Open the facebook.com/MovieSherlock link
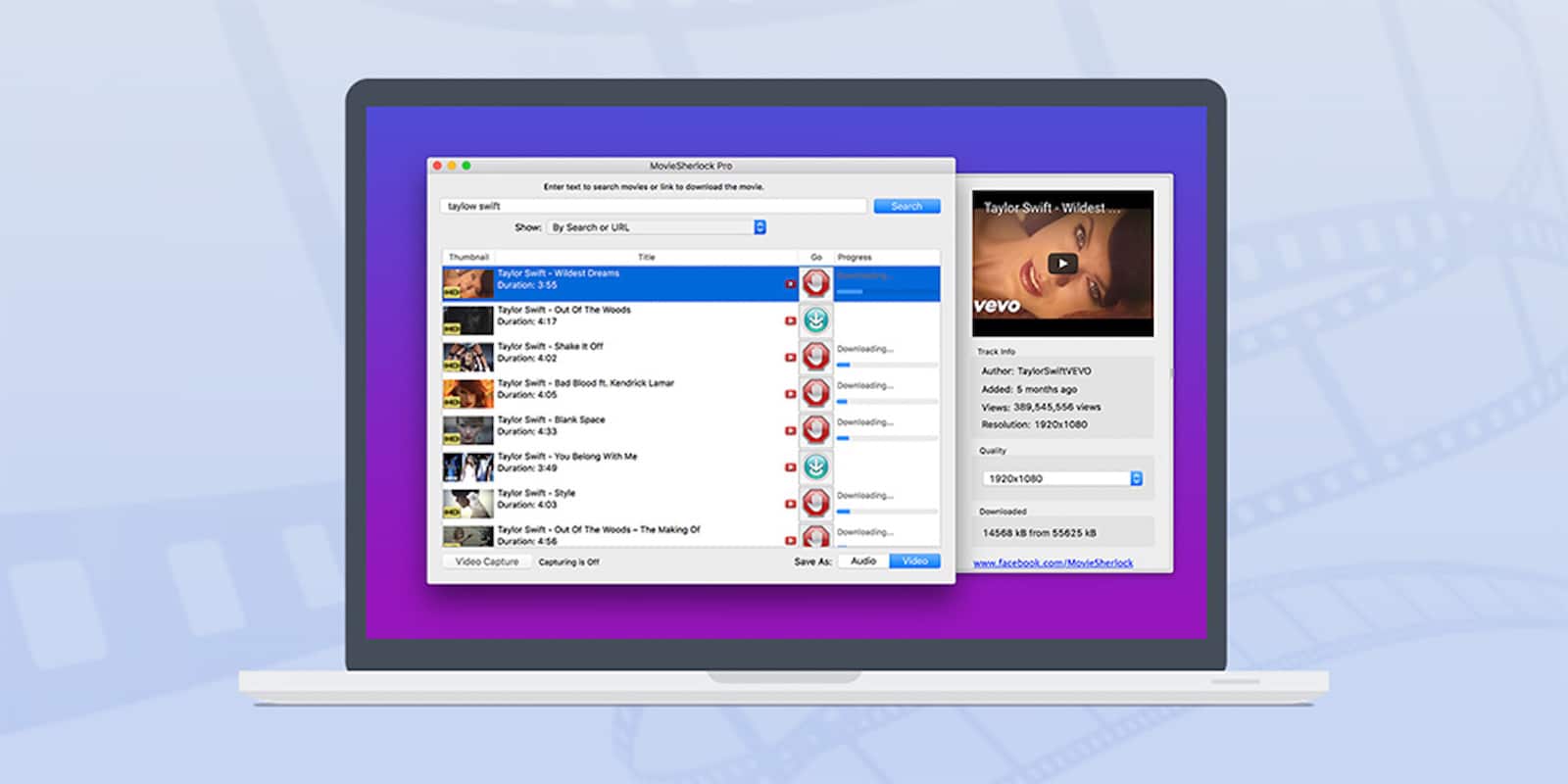The height and width of the screenshot is (784, 1568). [x=1053, y=563]
